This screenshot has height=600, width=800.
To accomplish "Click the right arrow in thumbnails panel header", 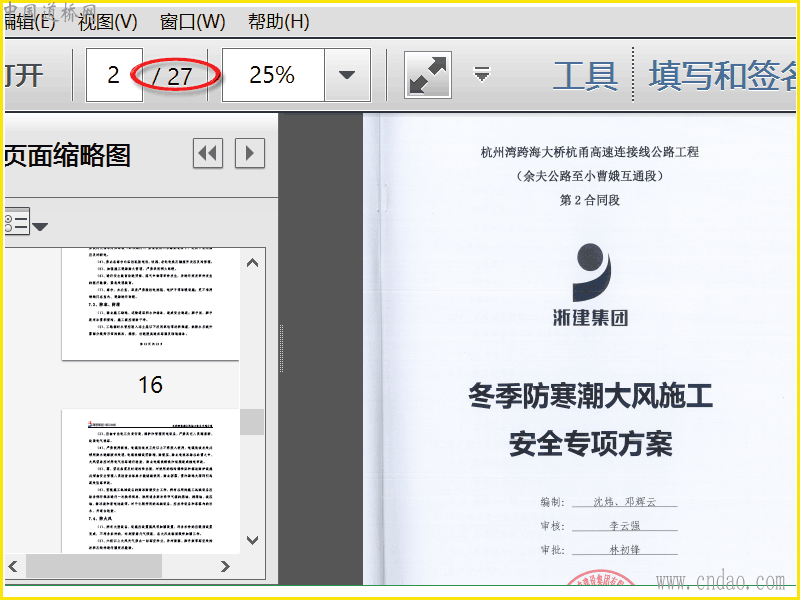I will pos(249,153).
